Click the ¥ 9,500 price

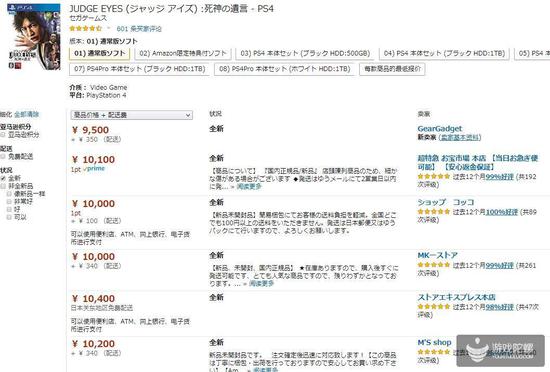pos(90,130)
